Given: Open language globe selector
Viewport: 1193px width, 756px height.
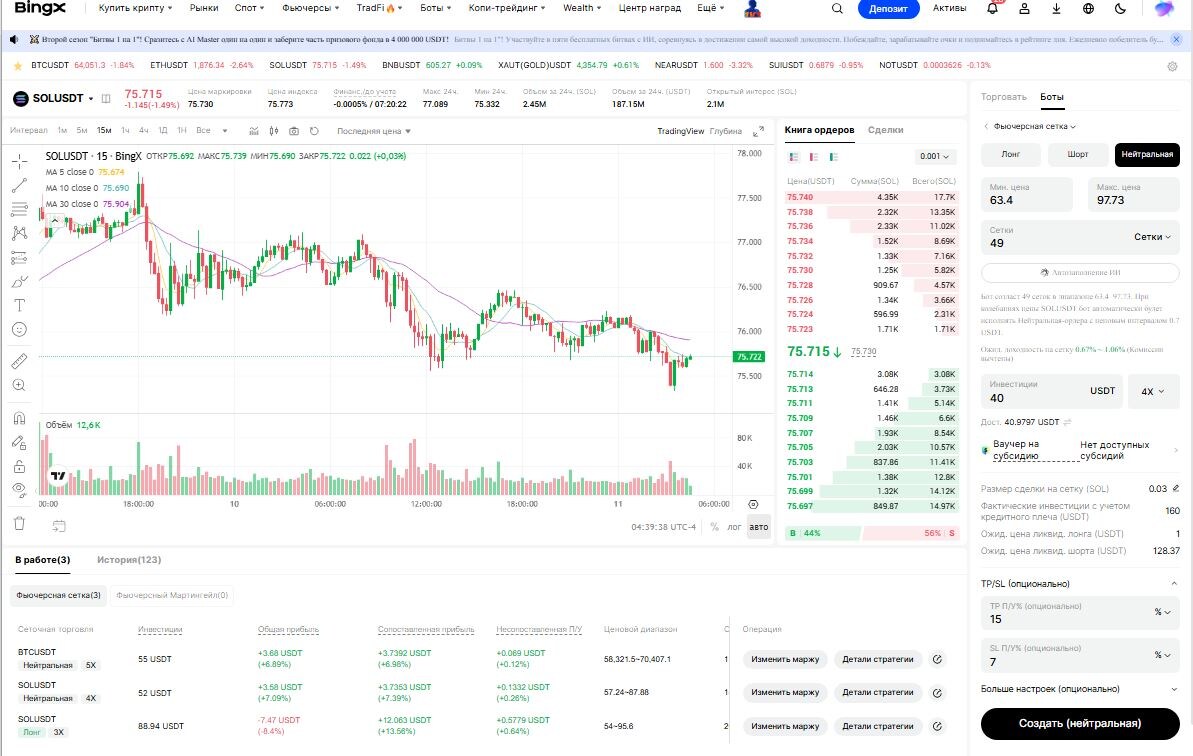Looking at the screenshot, I should pyautogui.click(x=1089, y=8).
